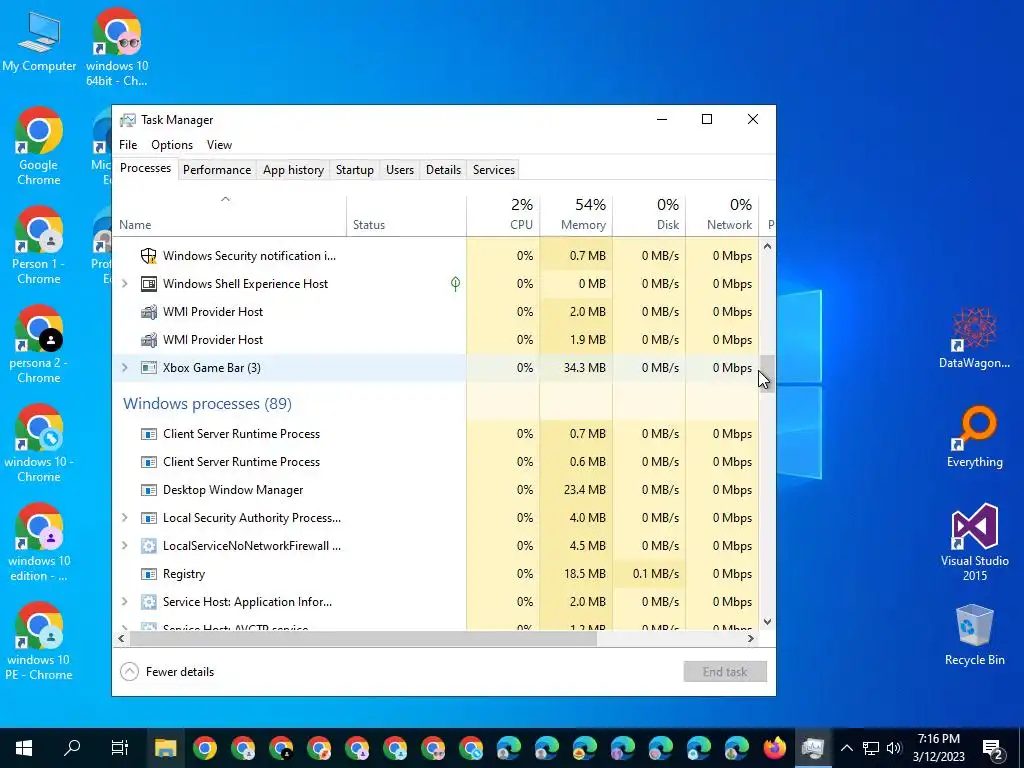
Task: Click the green leaf suspended status icon
Action: 455,283
